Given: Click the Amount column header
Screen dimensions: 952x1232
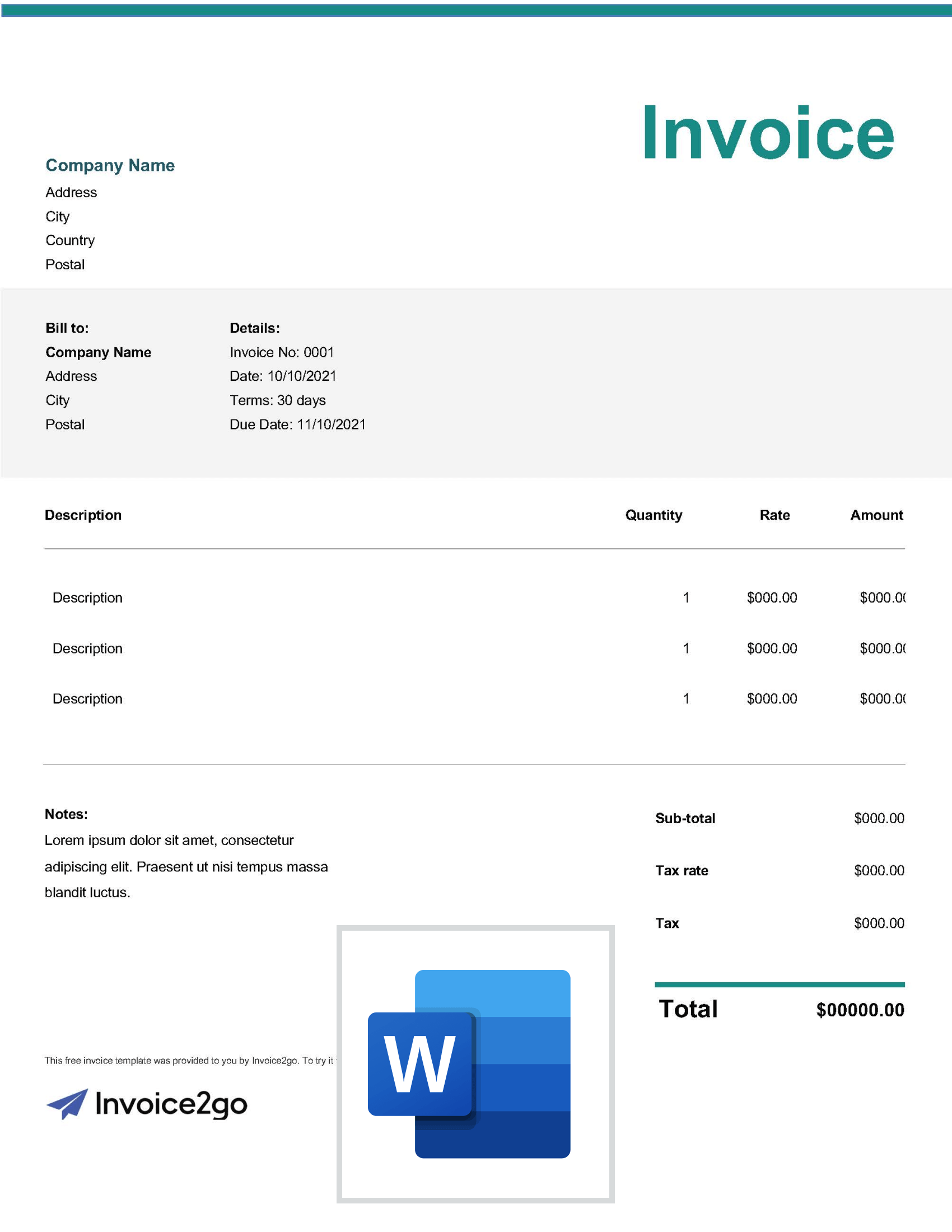Looking at the screenshot, I should (x=876, y=515).
